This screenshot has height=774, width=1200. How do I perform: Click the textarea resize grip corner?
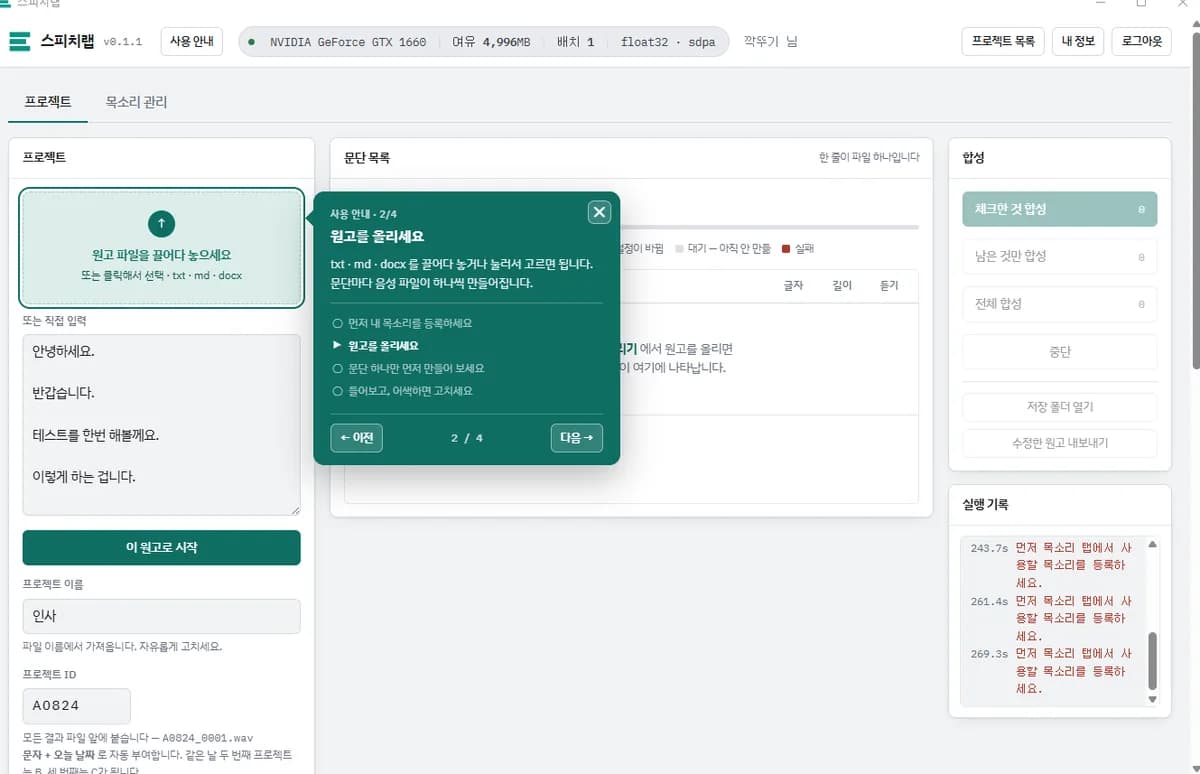point(294,509)
